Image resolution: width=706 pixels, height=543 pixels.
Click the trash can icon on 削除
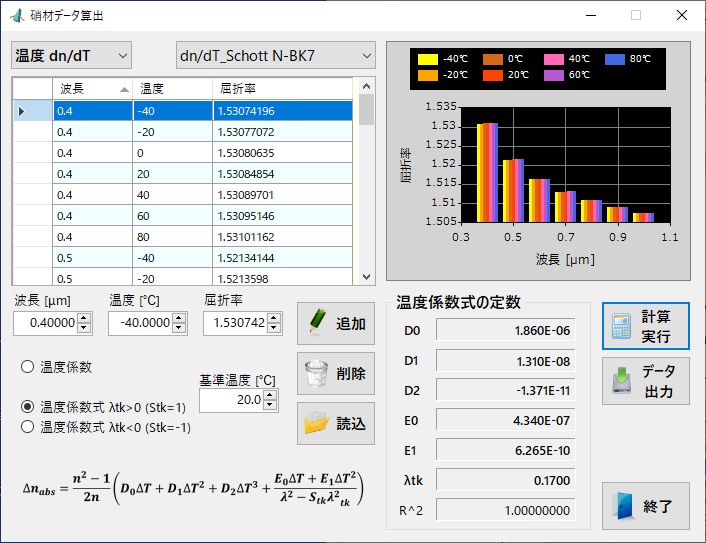[x=316, y=373]
